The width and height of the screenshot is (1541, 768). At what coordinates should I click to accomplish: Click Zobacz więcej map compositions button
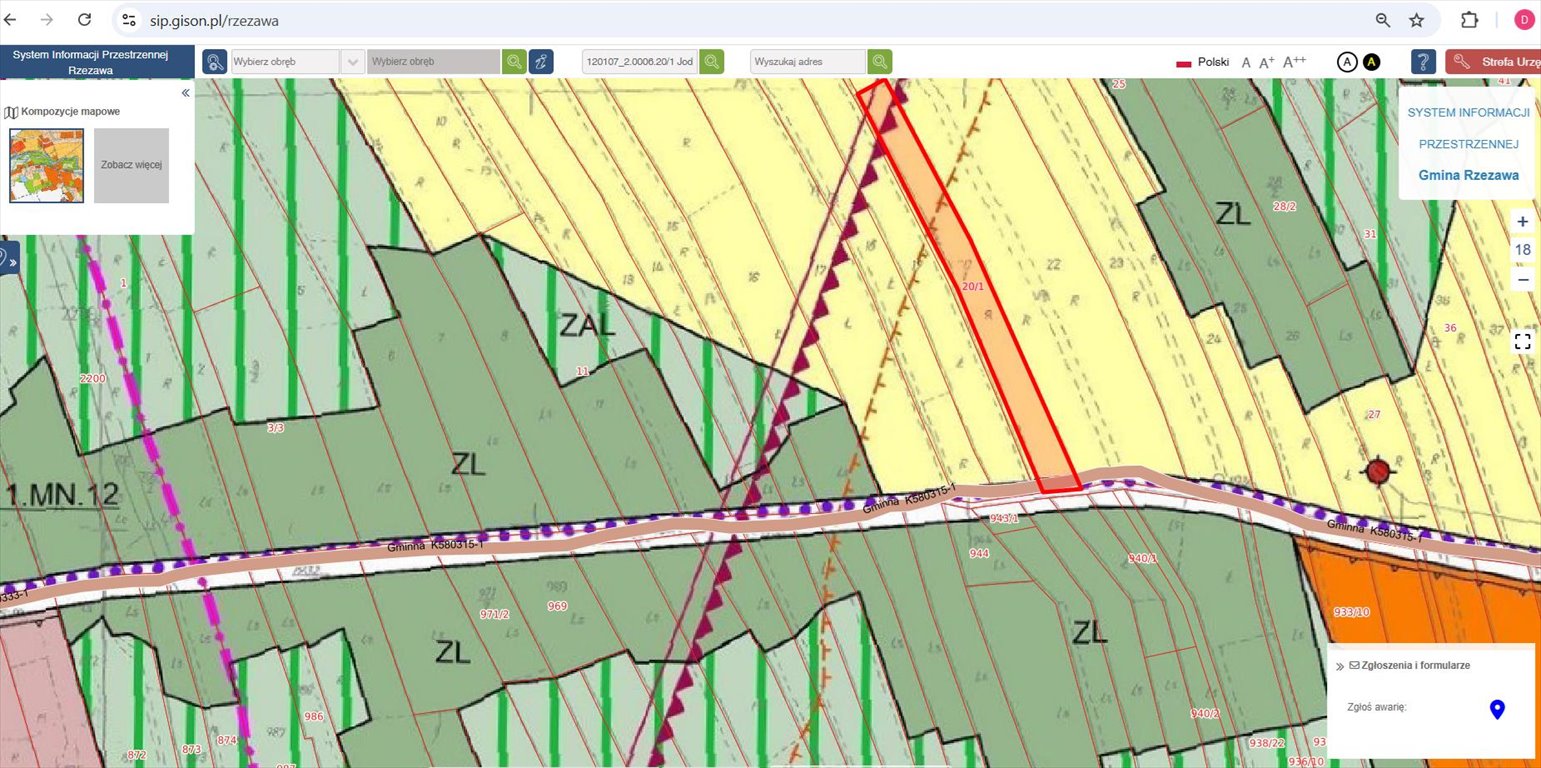[131, 165]
